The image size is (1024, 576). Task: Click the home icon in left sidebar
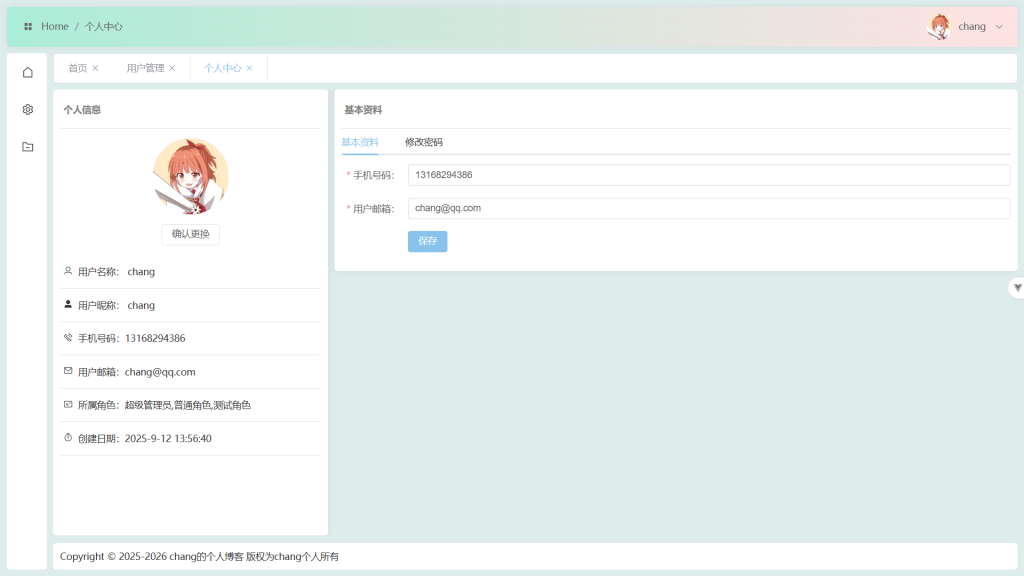point(27,72)
